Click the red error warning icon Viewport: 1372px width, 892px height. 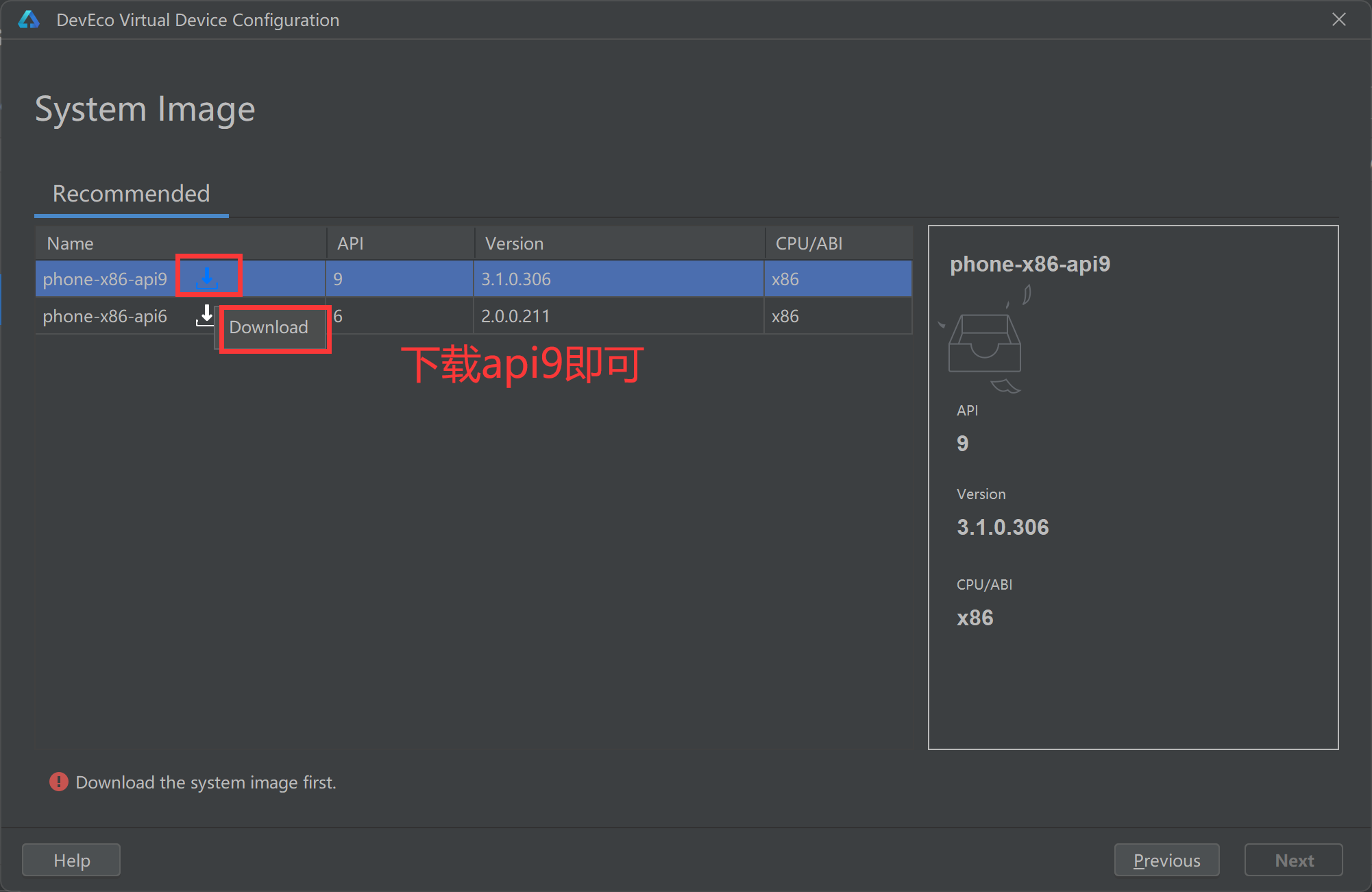pyautogui.click(x=59, y=782)
